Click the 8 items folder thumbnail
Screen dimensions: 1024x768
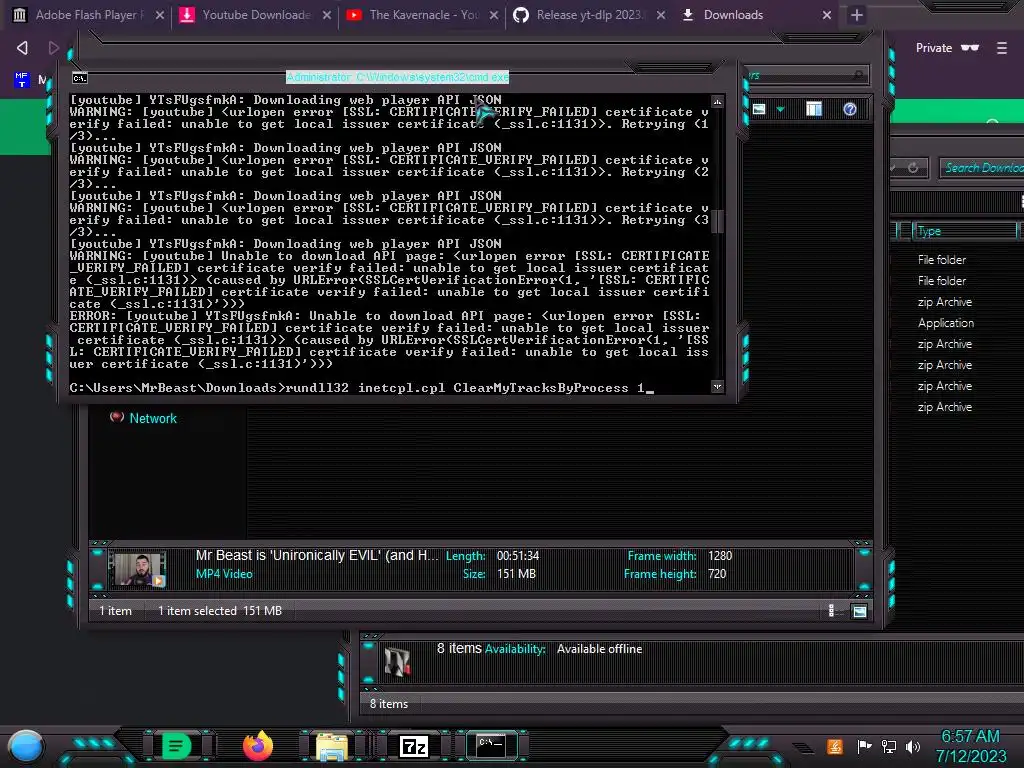(397, 662)
